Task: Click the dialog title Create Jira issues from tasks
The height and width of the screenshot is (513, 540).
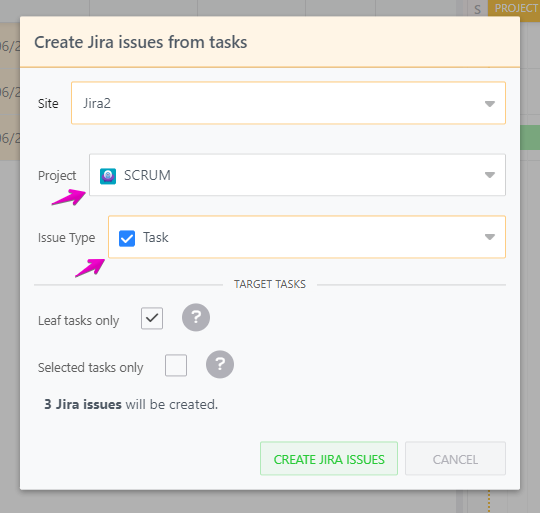Action: tap(141, 42)
